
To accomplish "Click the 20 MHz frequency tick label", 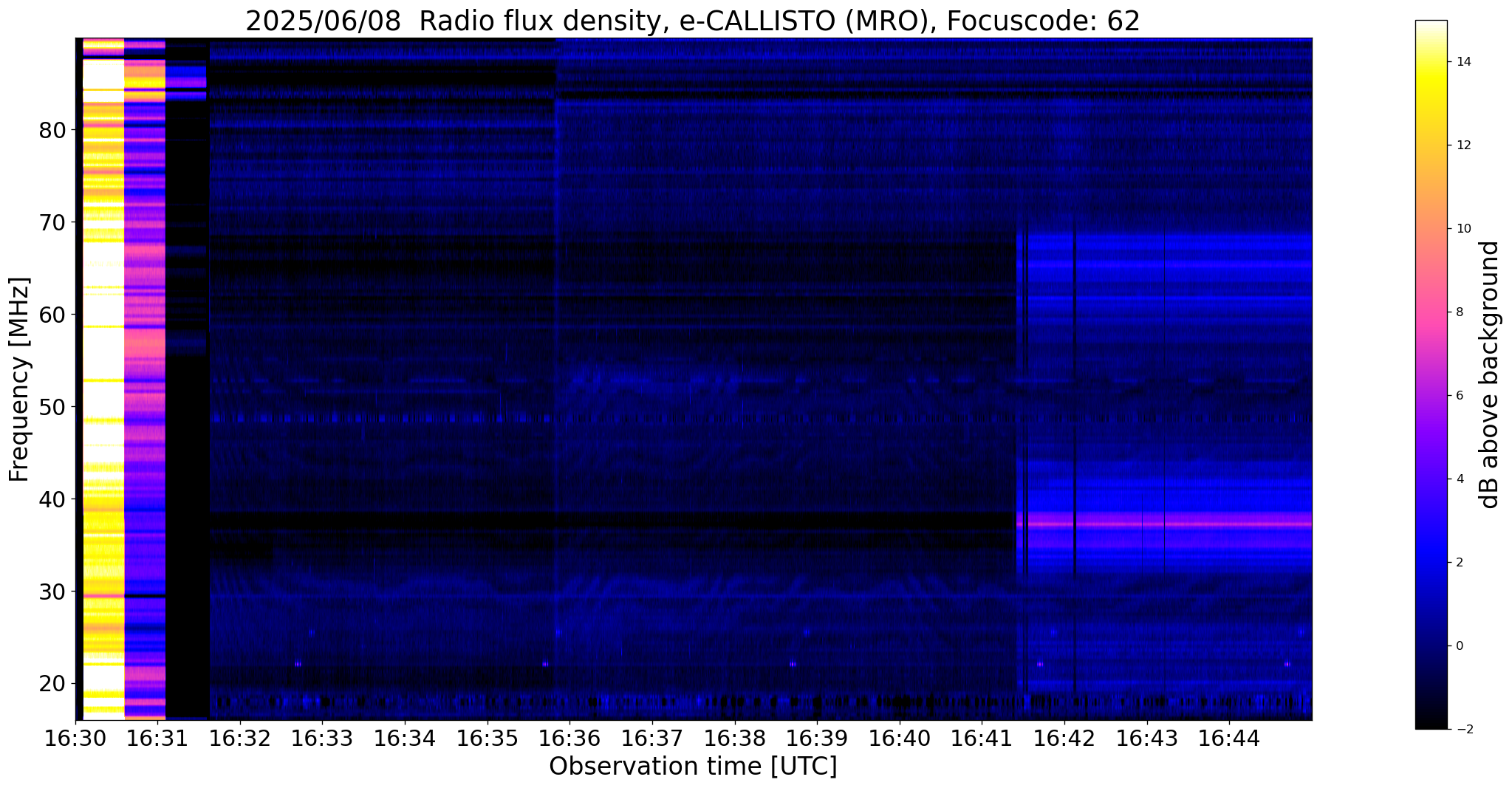I will click(52, 684).
